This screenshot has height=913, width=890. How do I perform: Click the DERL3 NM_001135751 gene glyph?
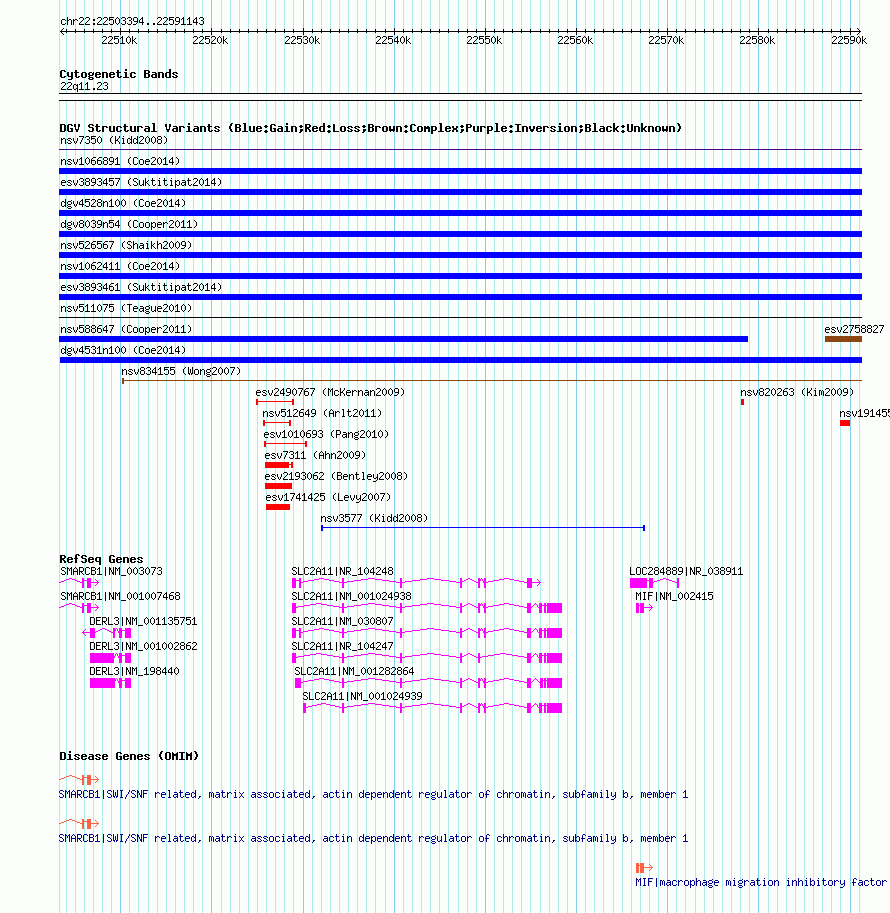(107, 632)
